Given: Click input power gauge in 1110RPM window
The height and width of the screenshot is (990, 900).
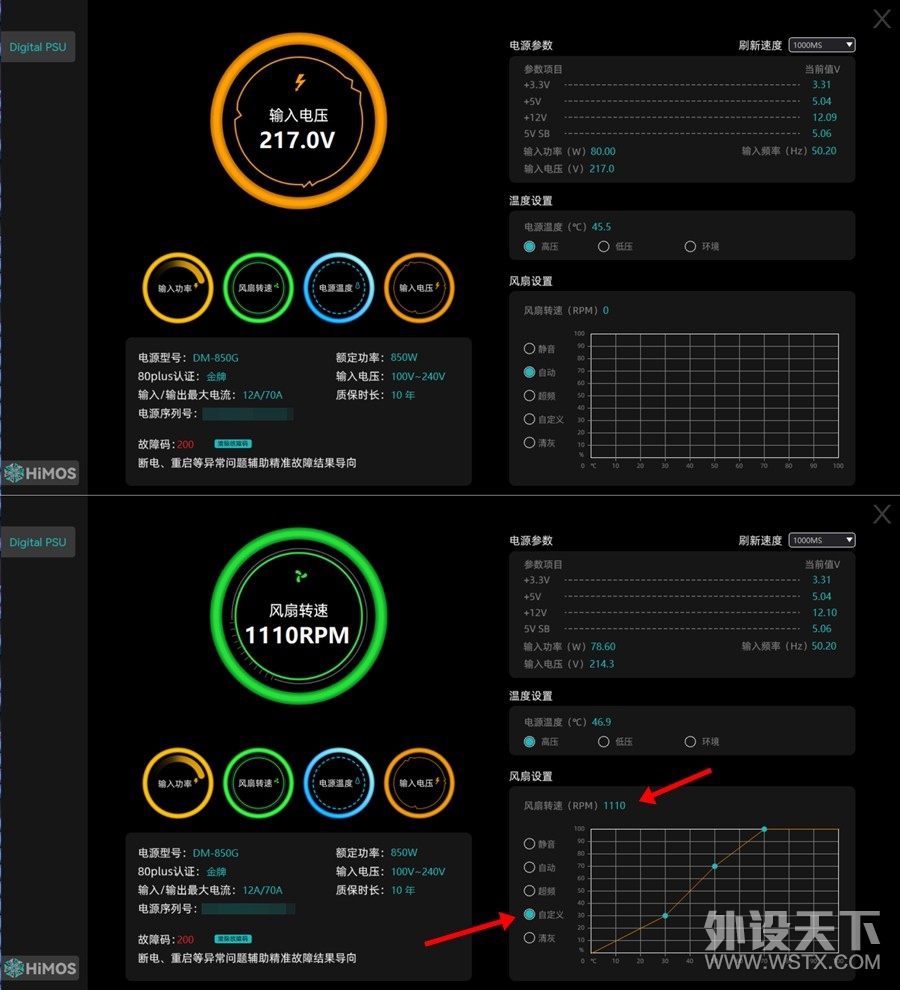Looking at the screenshot, I should click(x=177, y=783).
